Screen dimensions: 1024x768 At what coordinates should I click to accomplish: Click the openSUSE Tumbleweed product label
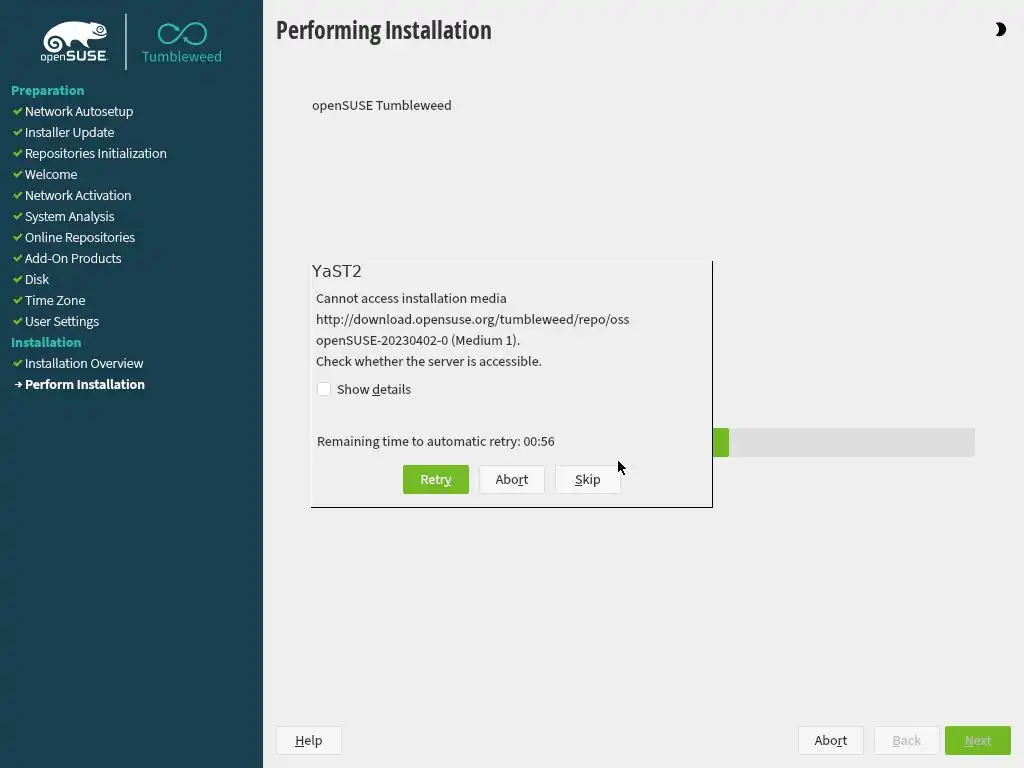381,105
